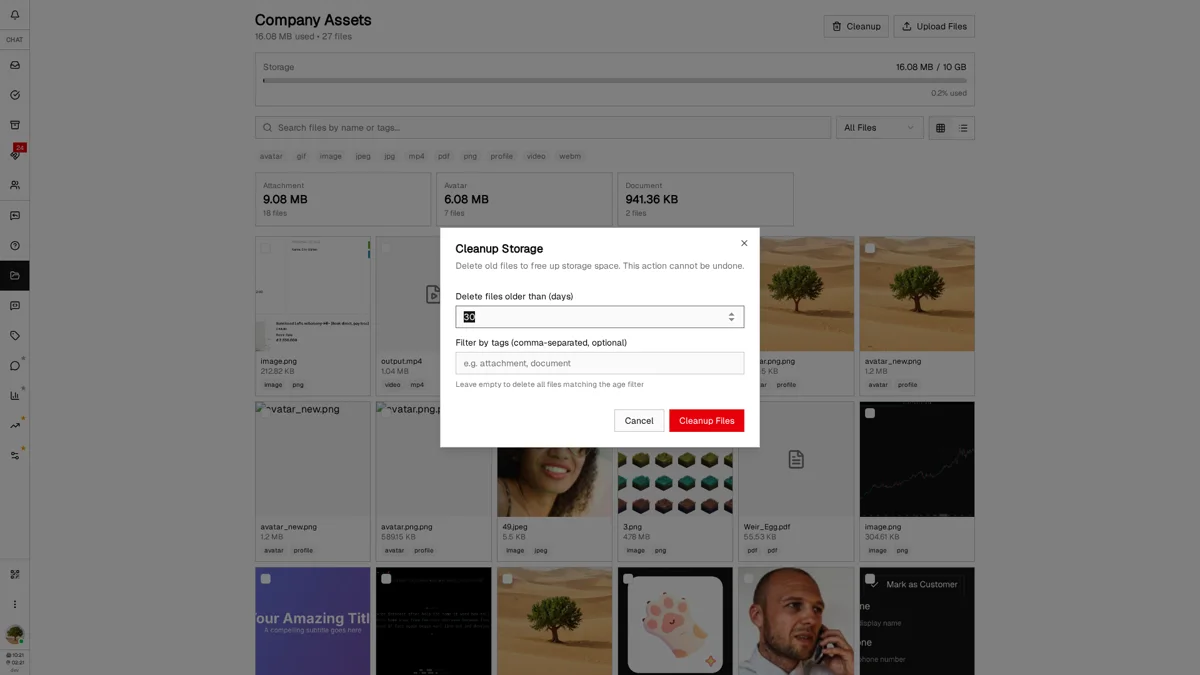Open the price tag icon in sidebar
Viewport: 1200px width, 675px height.
[x=15, y=336]
